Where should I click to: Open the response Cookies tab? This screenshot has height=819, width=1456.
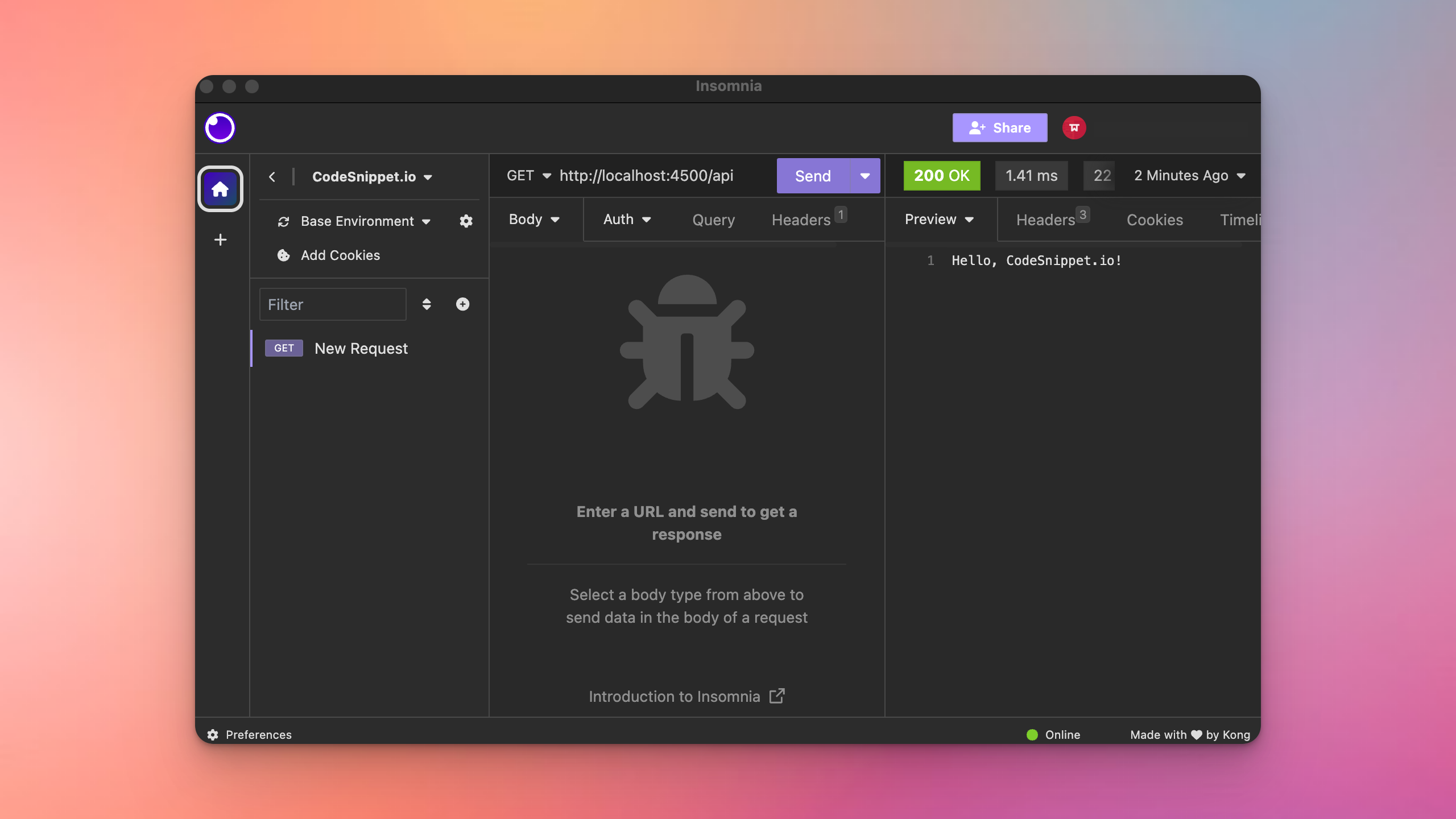point(1155,220)
